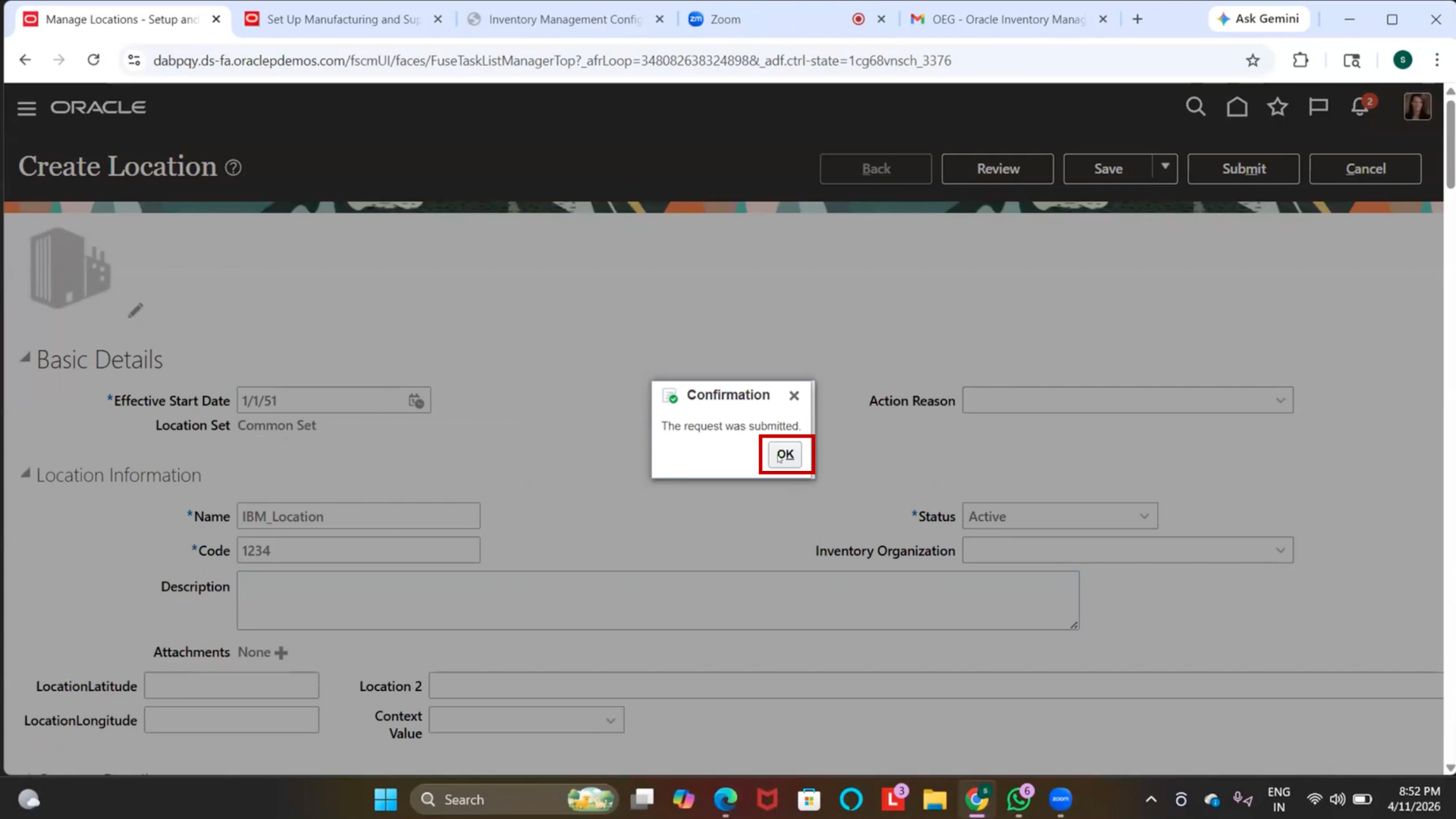Open File Explorer from taskbar
Screen dimensions: 1456x819
tap(934, 799)
